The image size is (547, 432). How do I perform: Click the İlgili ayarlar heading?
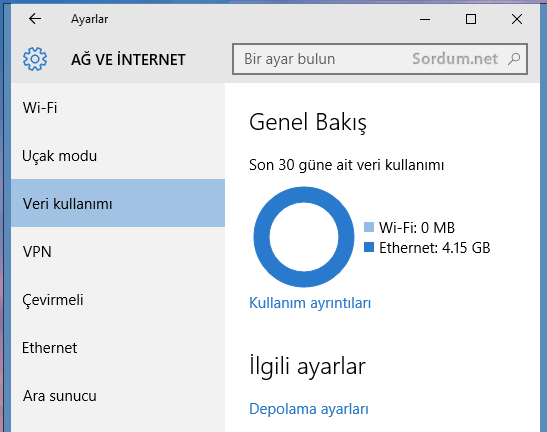(307, 366)
